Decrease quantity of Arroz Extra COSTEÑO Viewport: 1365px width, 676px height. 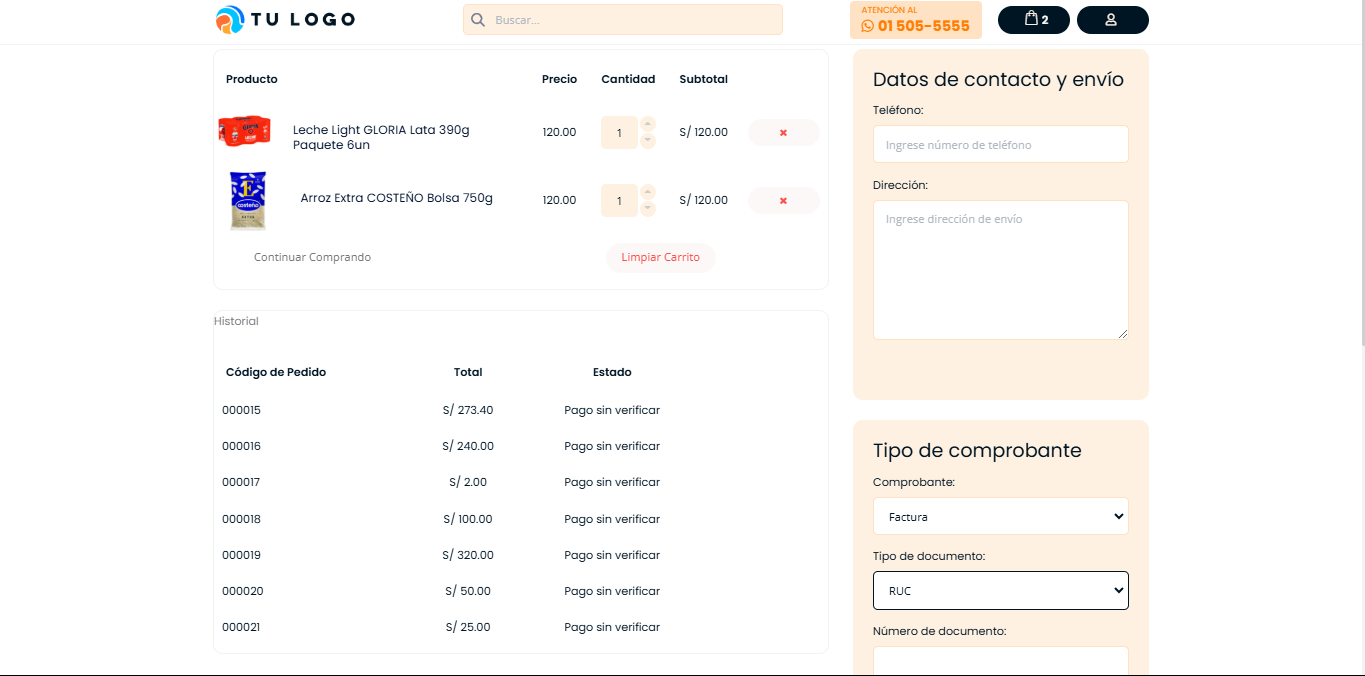[x=647, y=209]
